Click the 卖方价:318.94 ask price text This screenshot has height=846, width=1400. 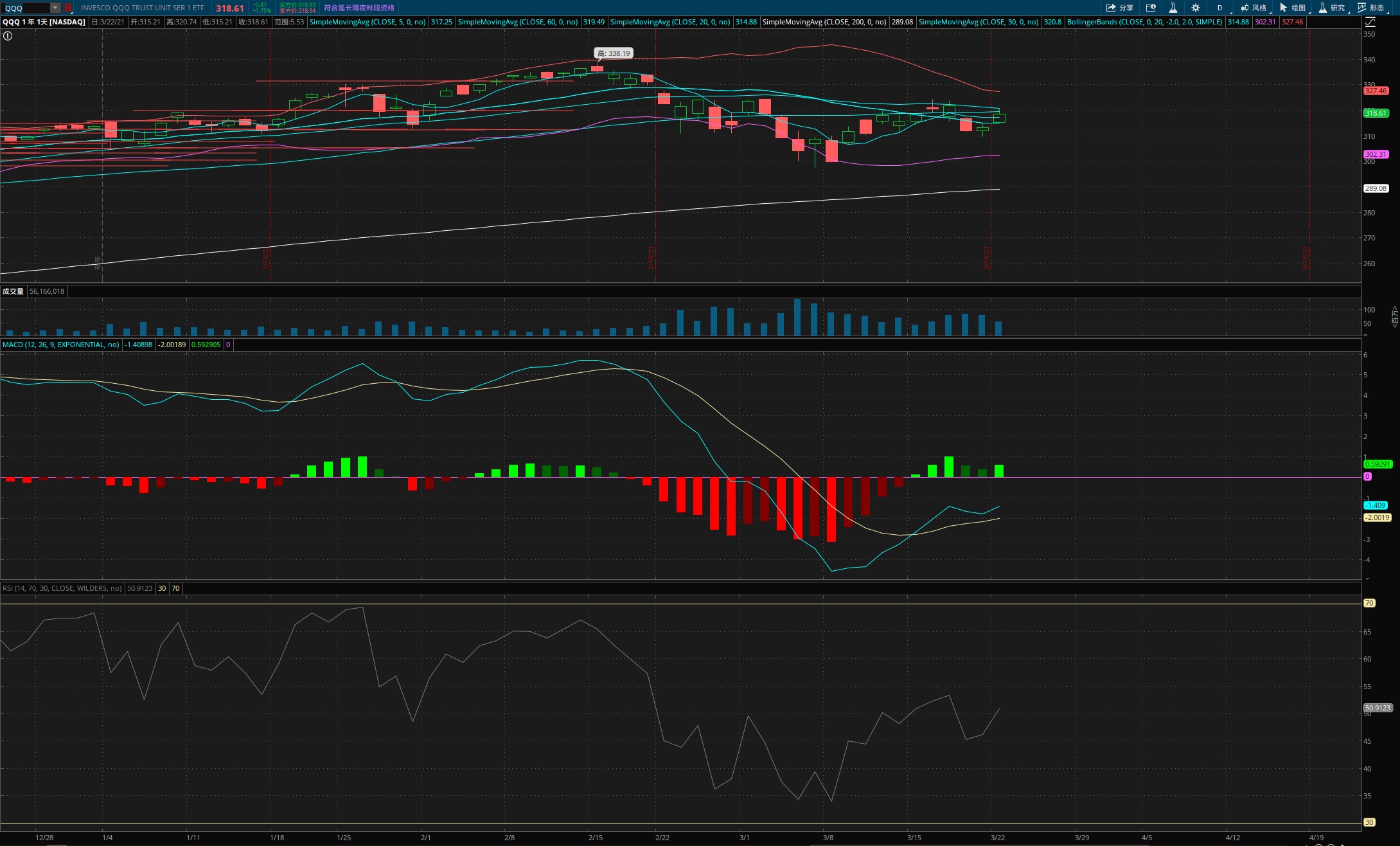(297, 11)
